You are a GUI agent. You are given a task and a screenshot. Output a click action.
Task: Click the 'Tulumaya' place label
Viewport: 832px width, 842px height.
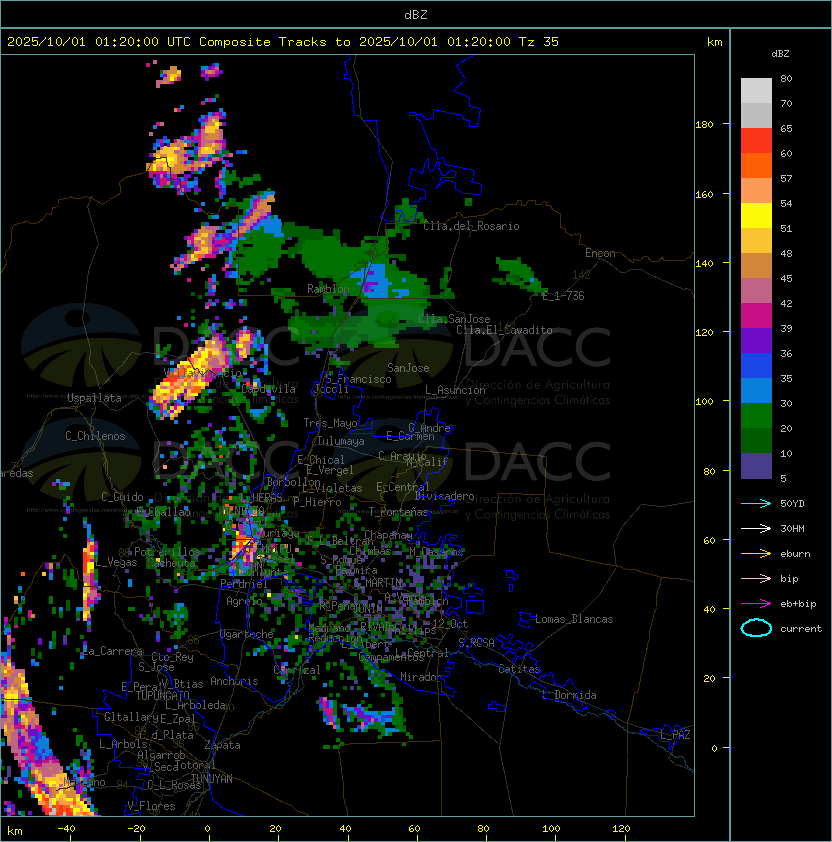(341, 441)
